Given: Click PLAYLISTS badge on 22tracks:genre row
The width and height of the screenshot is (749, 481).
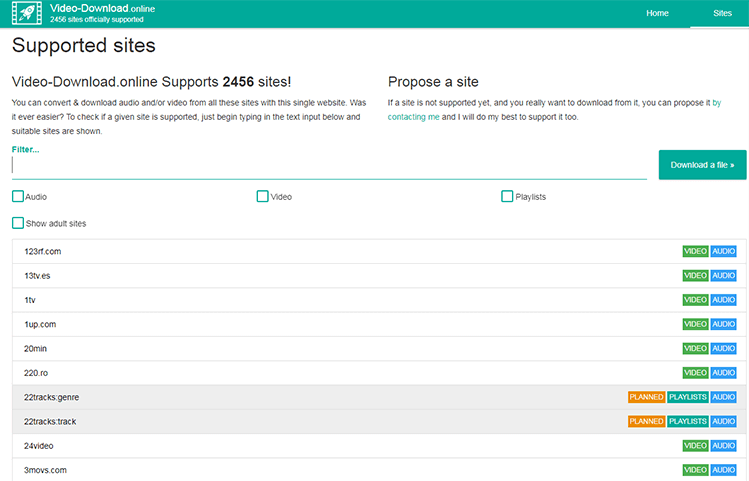Looking at the screenshot, I should pyautogui.click(x=688, y=397).
